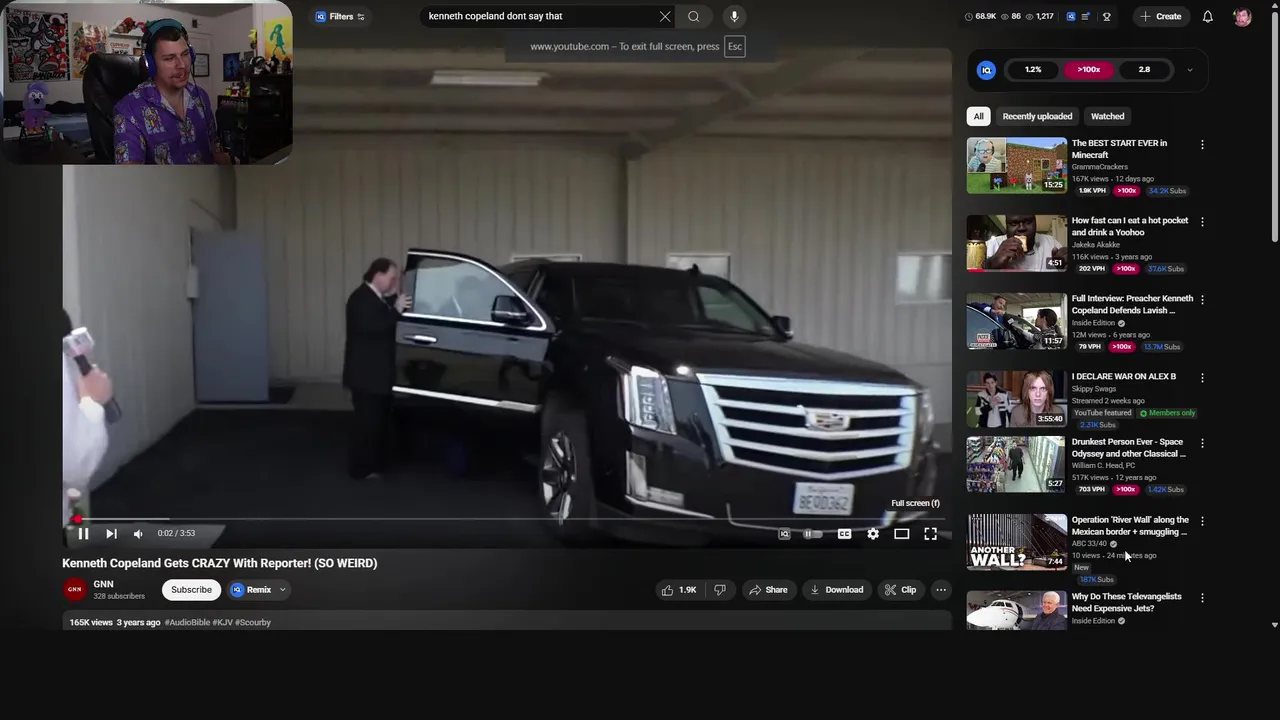
Task: Click the vidIQ Remix button
Action: coord(251,590)
